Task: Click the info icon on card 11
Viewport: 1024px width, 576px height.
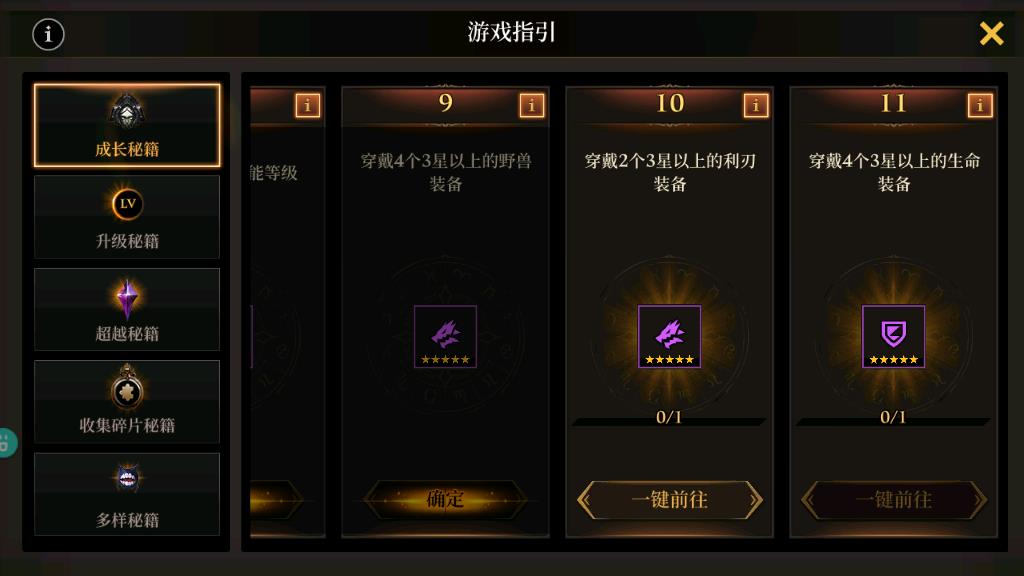Action: [x=980, y=105]
